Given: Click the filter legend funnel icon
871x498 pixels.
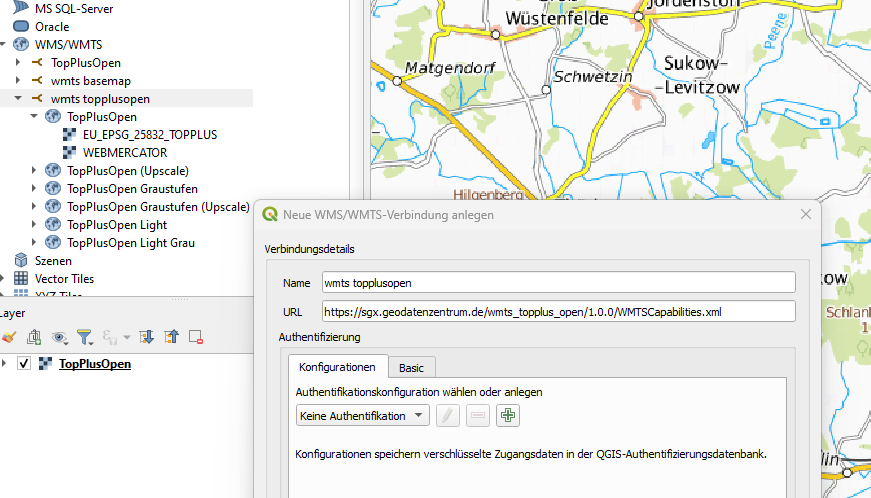Looking at the screenshot, I should point(84,337).
